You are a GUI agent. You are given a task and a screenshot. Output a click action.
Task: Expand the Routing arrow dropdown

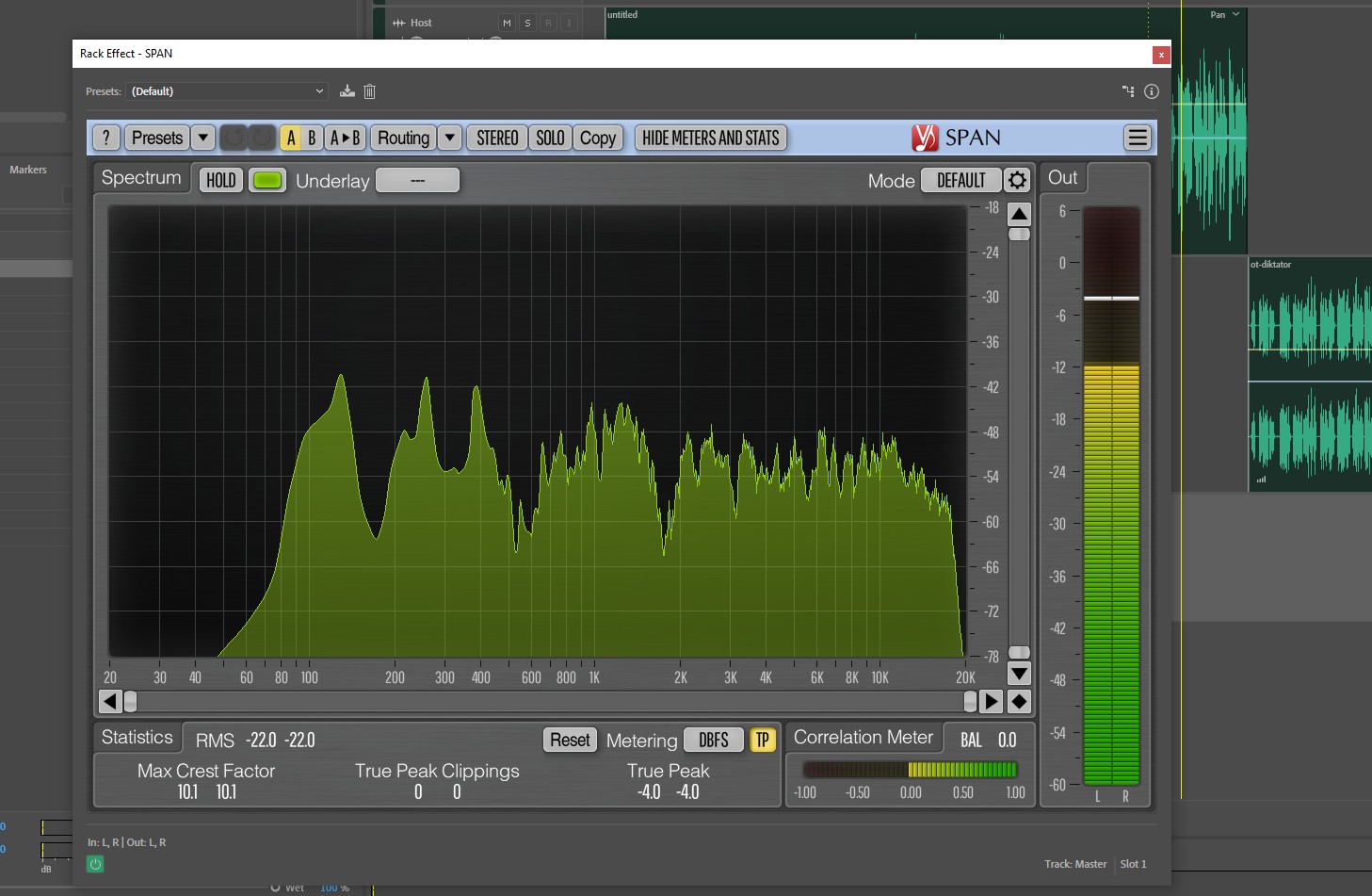[450, 138]
